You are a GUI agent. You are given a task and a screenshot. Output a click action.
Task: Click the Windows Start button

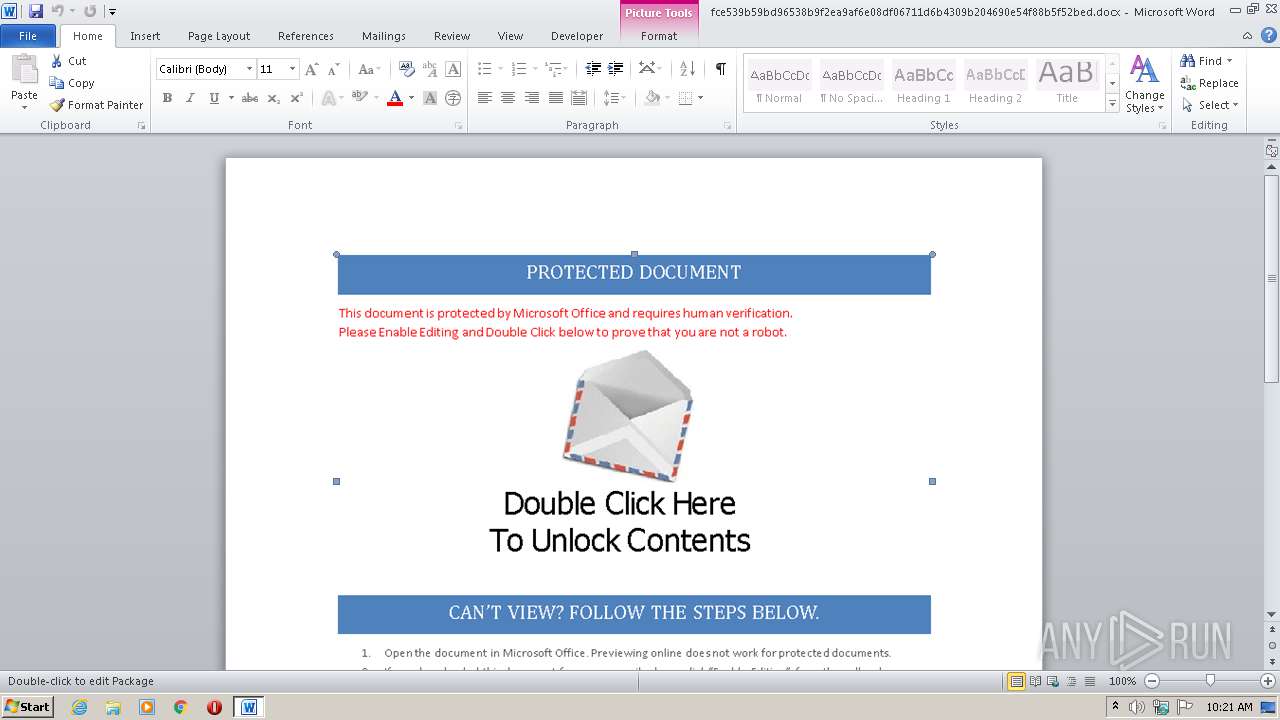(28, 707)
